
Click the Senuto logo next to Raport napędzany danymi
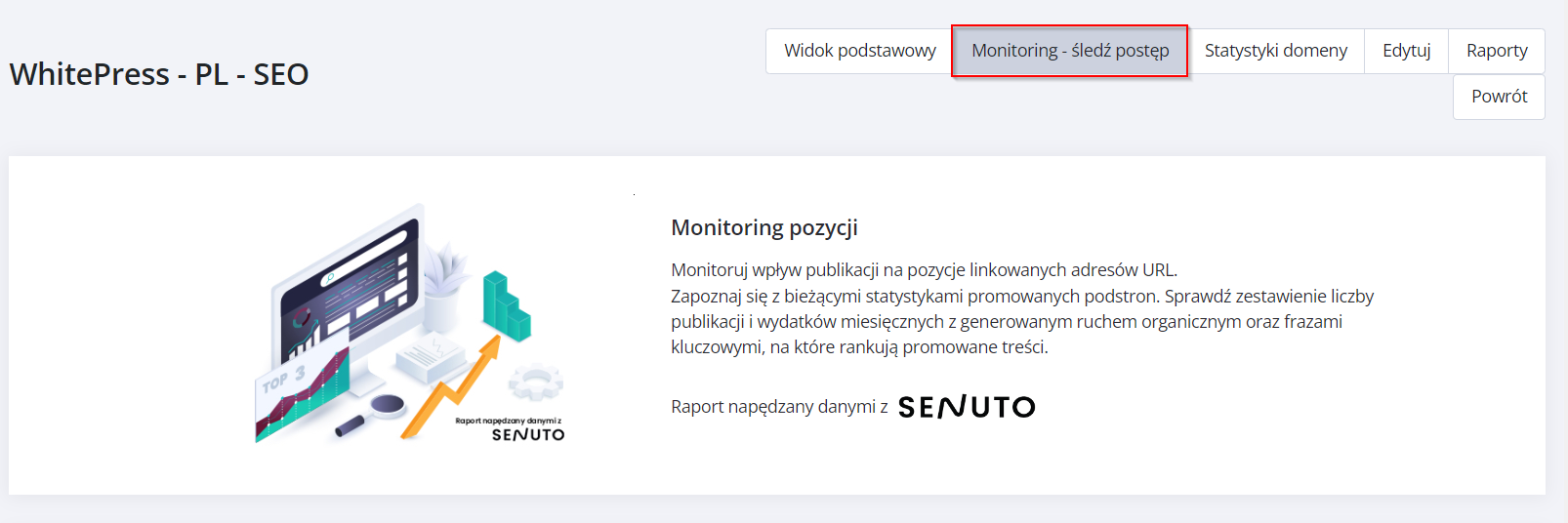[x=967, y=407]
